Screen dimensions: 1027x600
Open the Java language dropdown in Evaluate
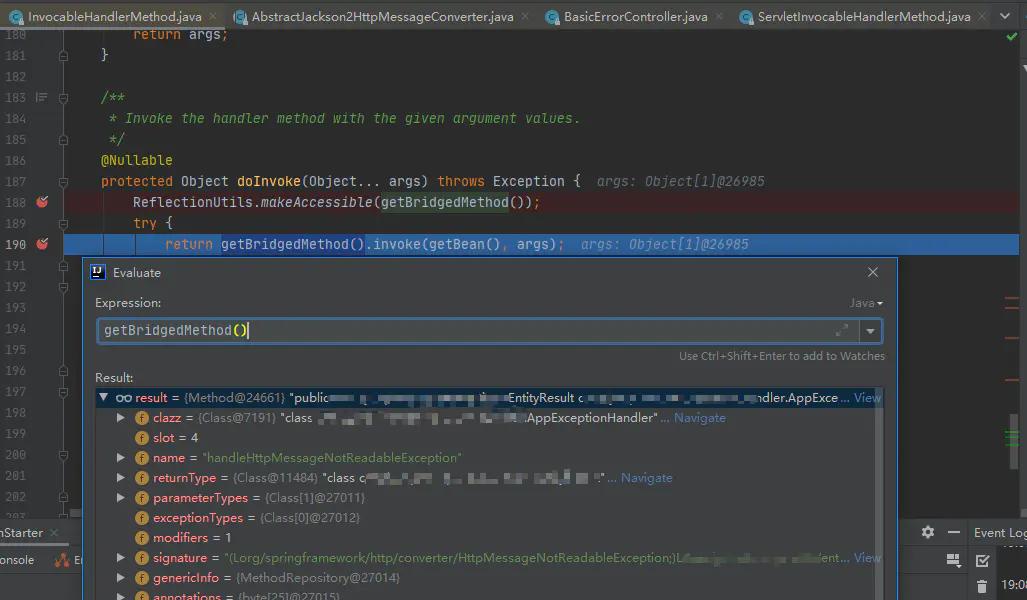tap(866, 303)
